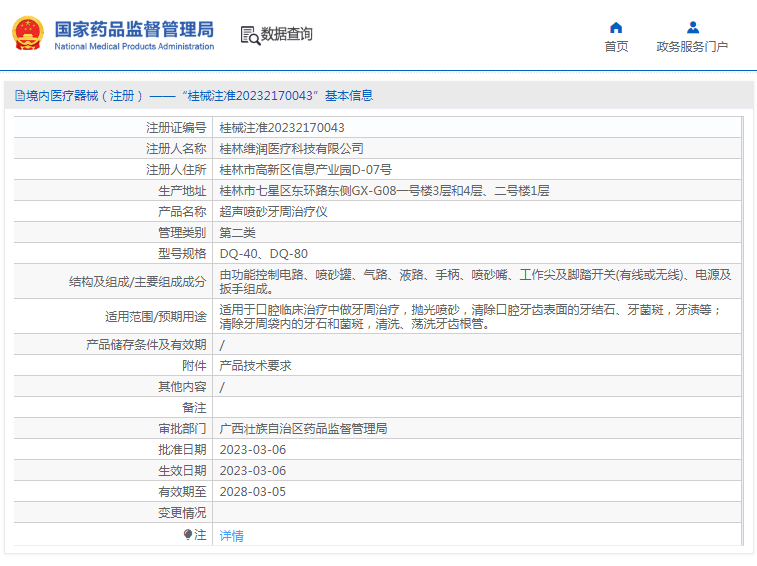Click the 结构及组成 description text

[x=476, y=282]
